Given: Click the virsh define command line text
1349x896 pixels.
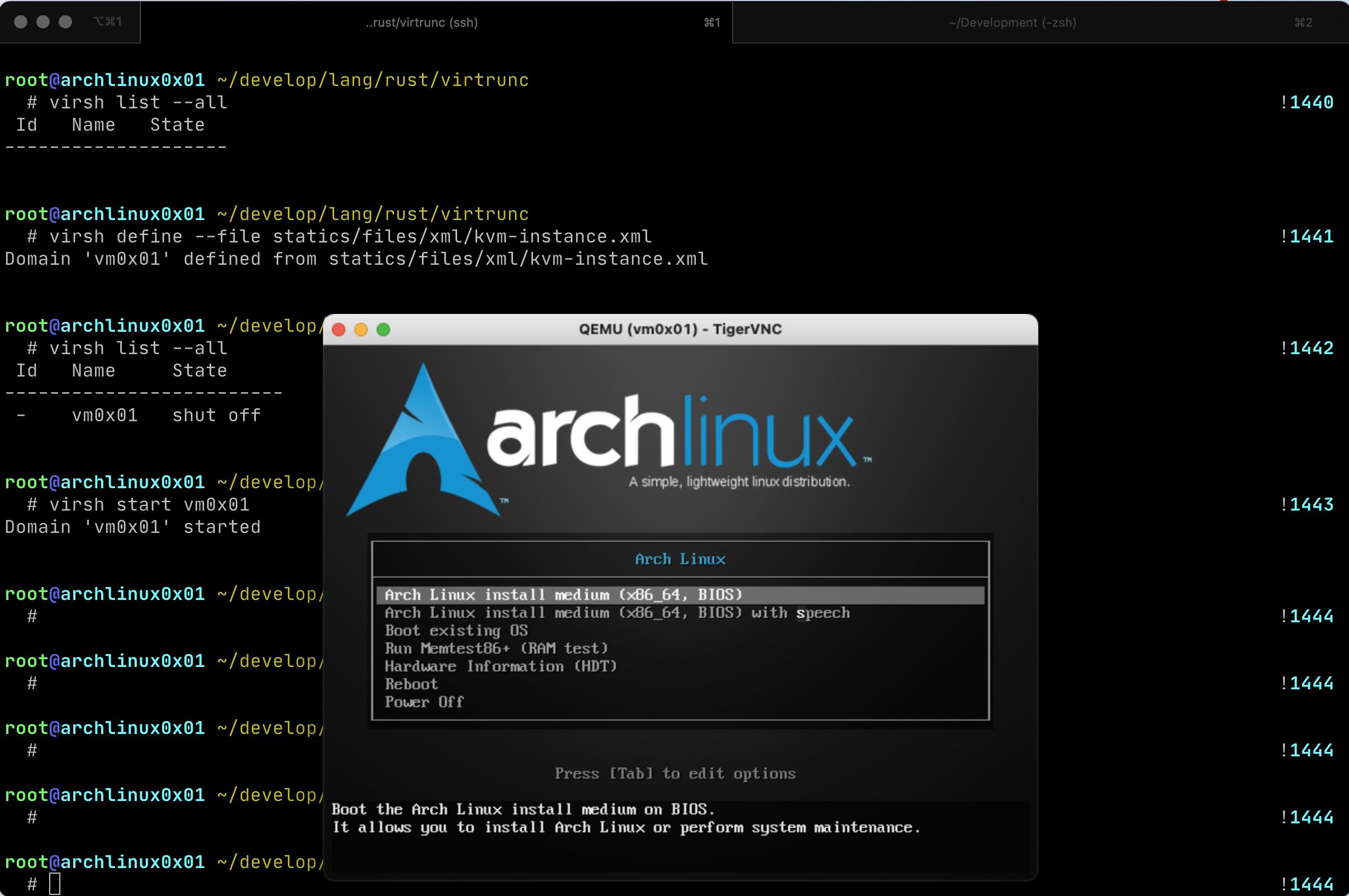Looking at the screenshot, I should (350, 237).
